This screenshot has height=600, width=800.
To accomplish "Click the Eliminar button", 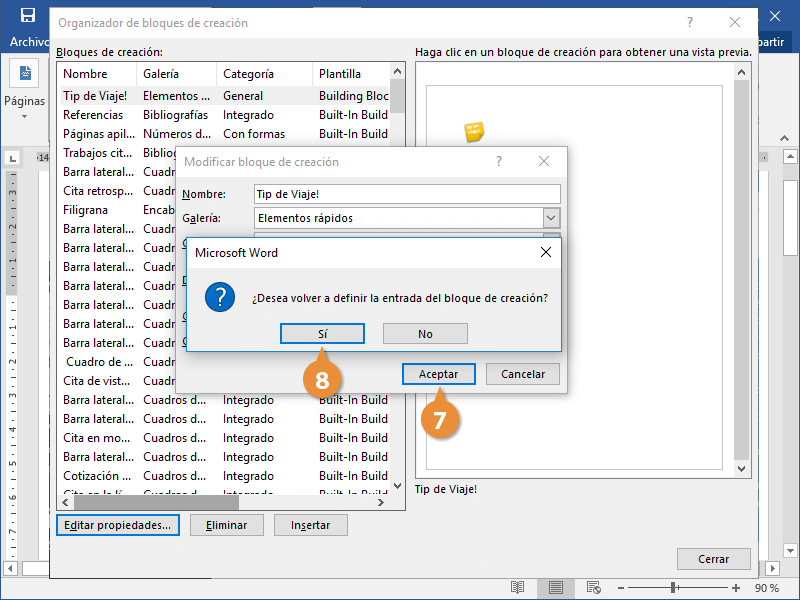I will 228,524.
